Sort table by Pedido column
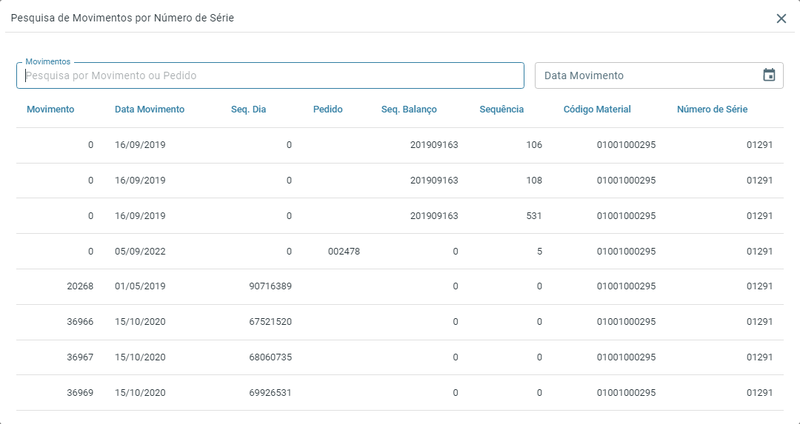This screenshot has height=424, width=800. tap(328, 109)
